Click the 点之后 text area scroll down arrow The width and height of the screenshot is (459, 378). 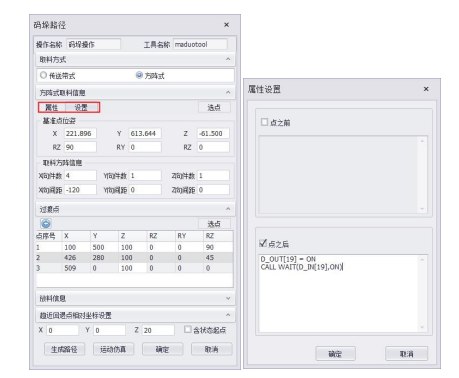tap(423, 328)
